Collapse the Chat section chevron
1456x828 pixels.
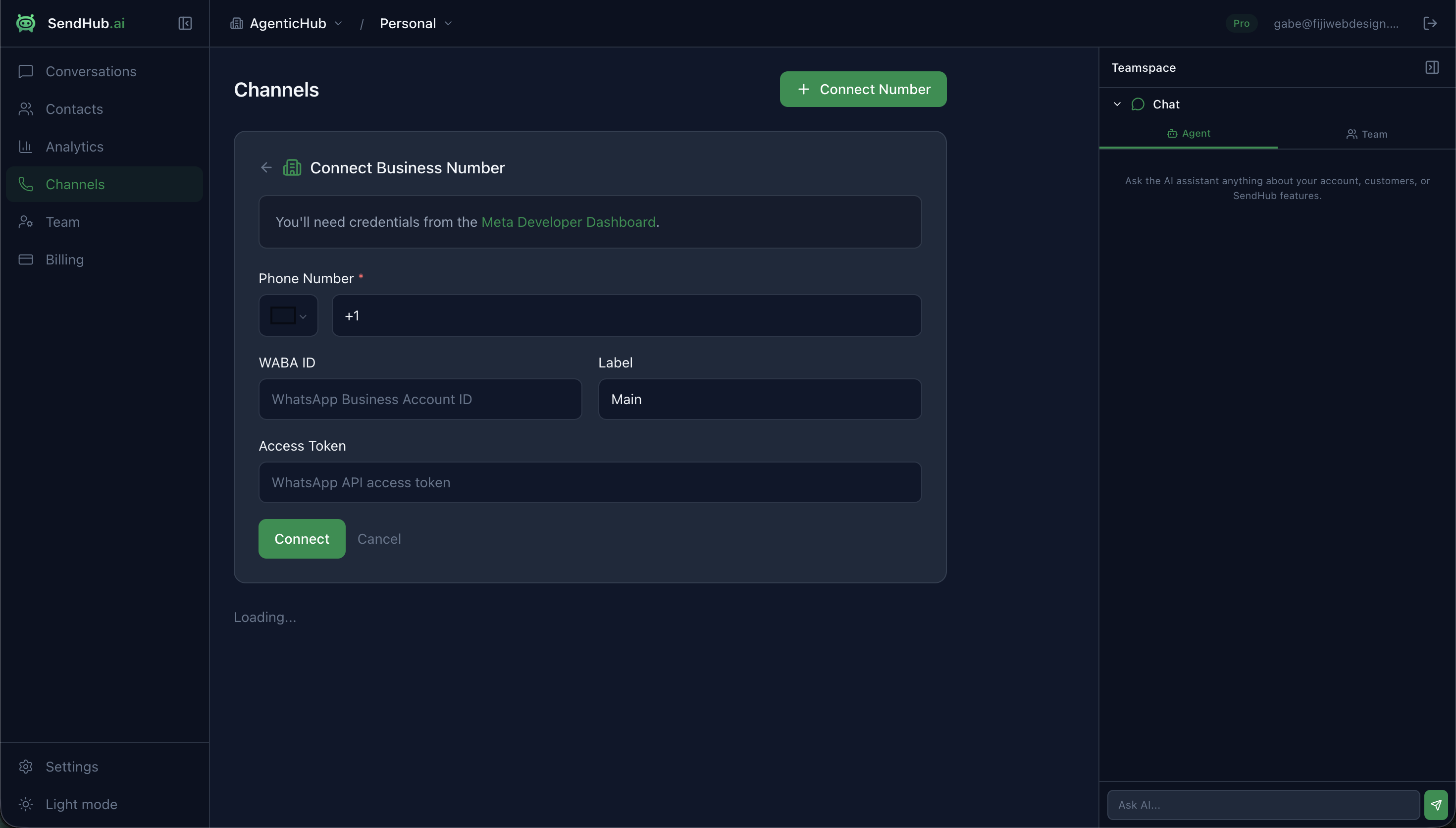coord(1117,104)
